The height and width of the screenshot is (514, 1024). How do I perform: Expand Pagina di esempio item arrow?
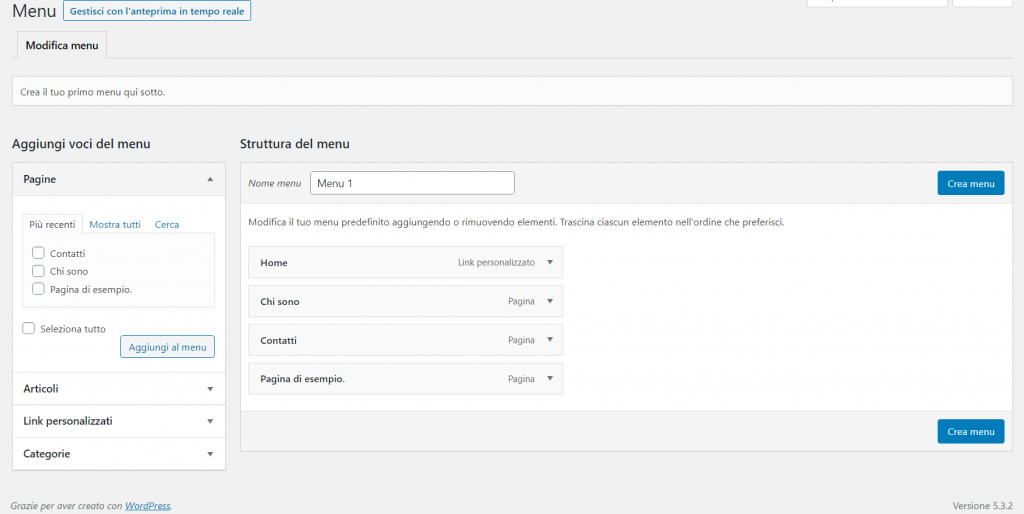click(x=550, y=379)
